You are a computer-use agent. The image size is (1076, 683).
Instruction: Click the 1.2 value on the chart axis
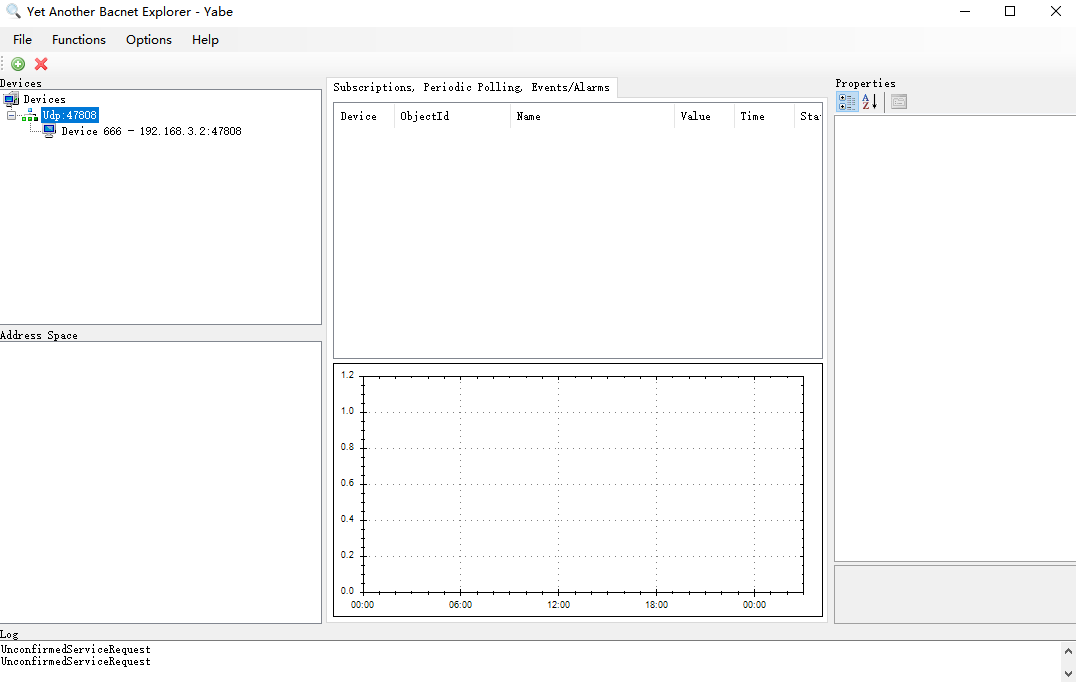tap(347, 375)
